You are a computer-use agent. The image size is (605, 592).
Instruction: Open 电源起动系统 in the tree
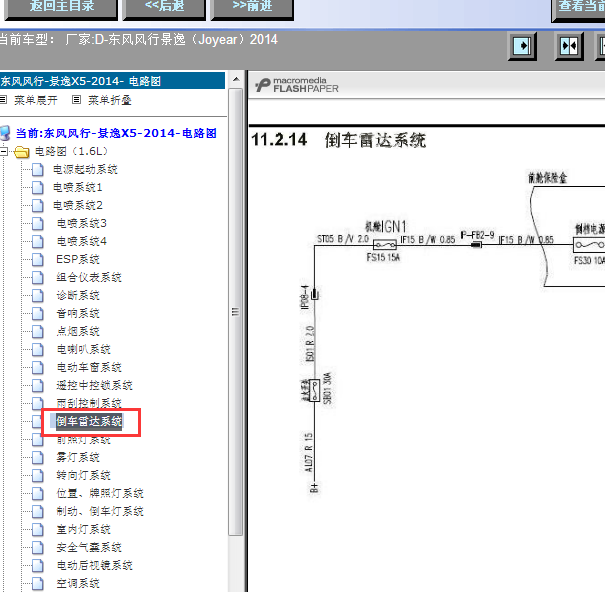point(85,169)
